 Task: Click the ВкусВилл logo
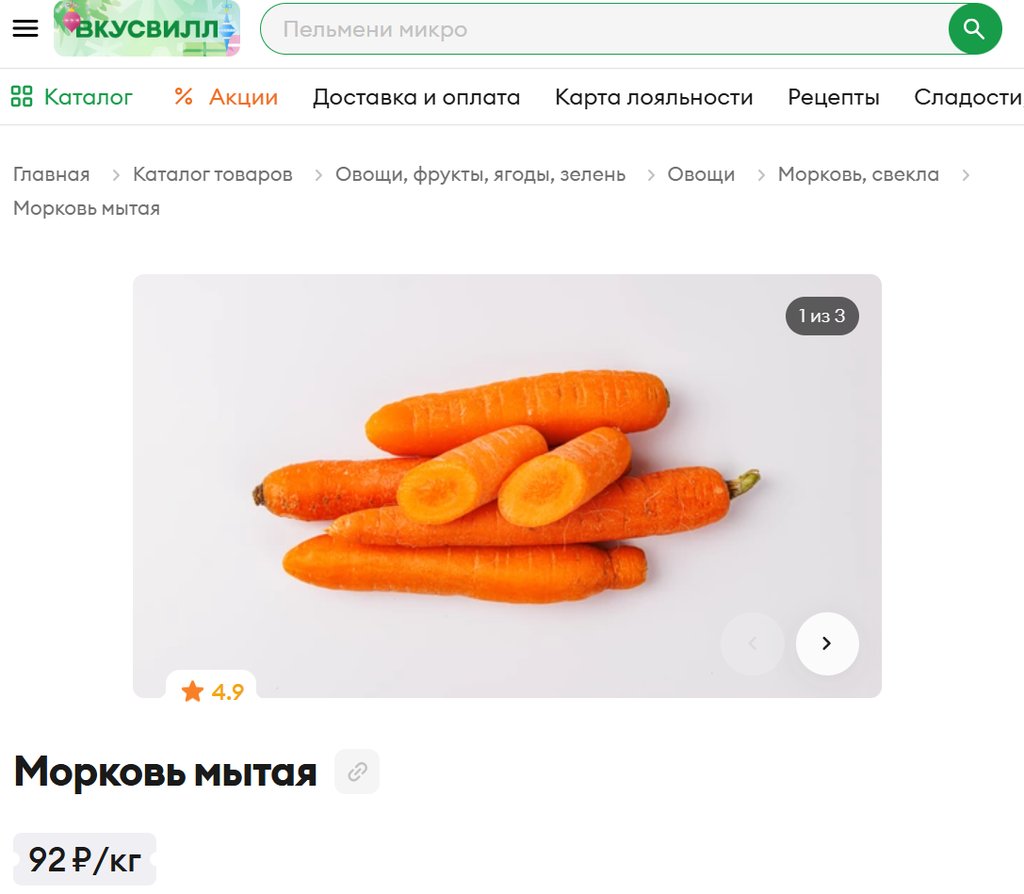pyautogui.click(x=147, y=29)
